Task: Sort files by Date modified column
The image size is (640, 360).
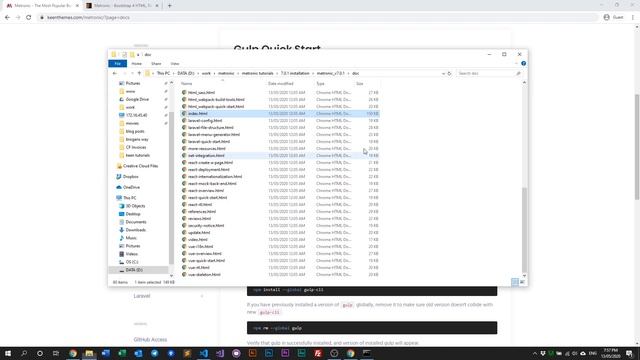Action: [x=290, y=84]
